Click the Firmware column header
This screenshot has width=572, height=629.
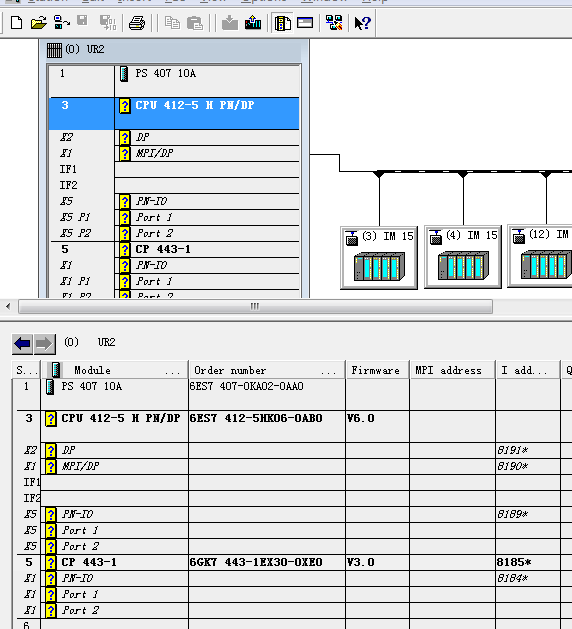pyautogui.click(x=377, y=370)
